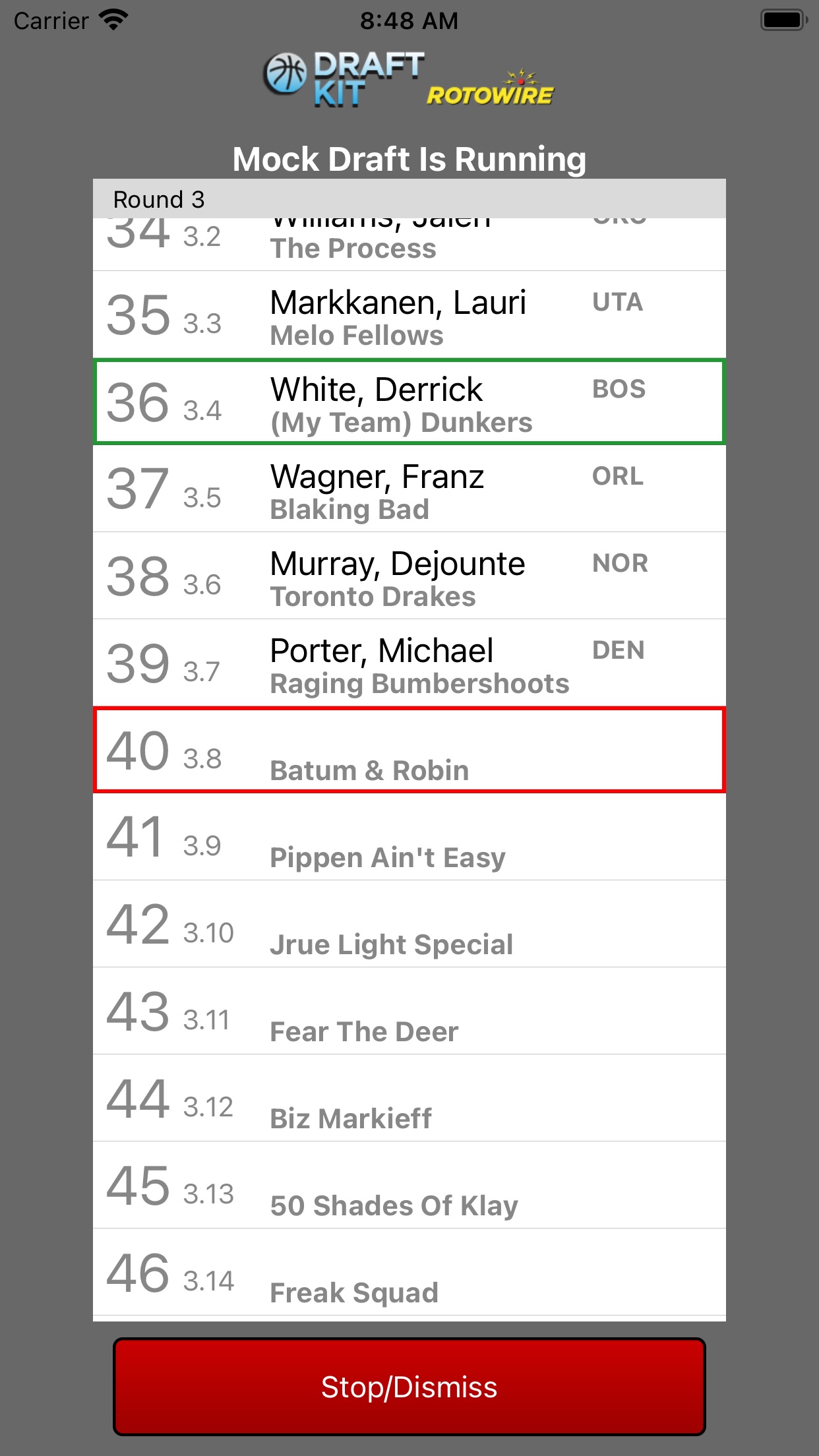Screen dimensions: 819x1456
Task: Tap the Mock Draft Is Running title
Action: [409, 160]
